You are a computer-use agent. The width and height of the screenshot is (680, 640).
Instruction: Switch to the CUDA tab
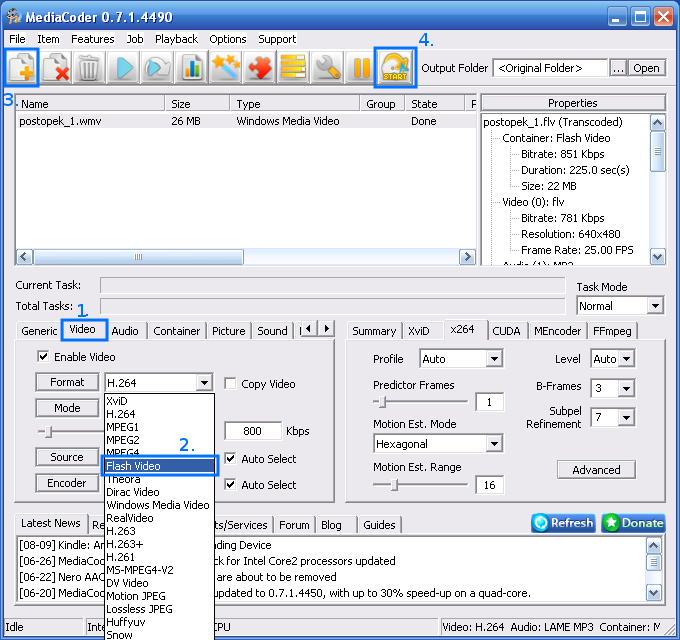507,331
